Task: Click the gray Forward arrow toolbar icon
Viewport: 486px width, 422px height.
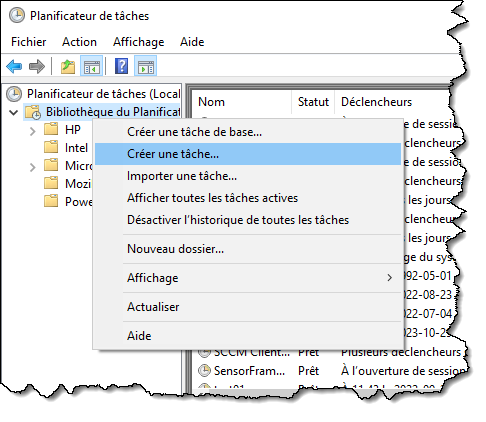Action: [x=37, y=66]
